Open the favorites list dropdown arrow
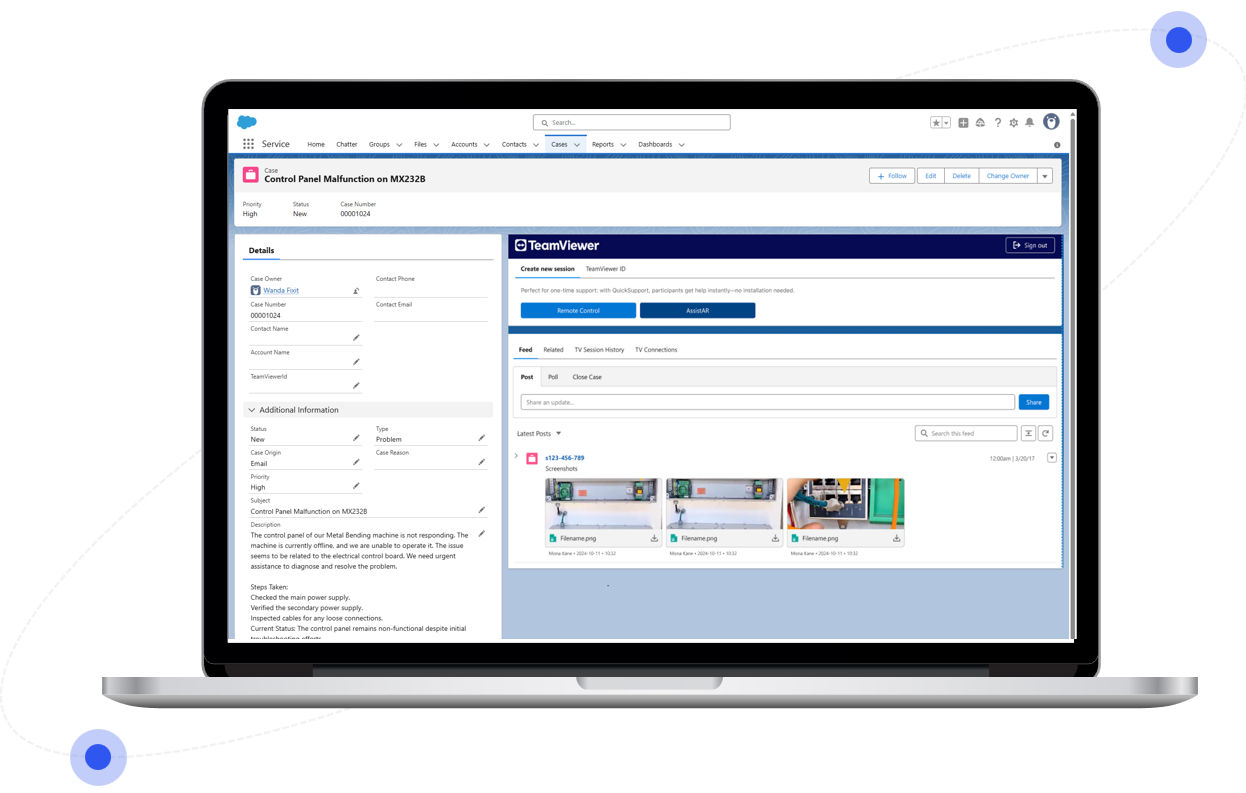Viewport: 1246px width, 793px height. coord(946,122)
